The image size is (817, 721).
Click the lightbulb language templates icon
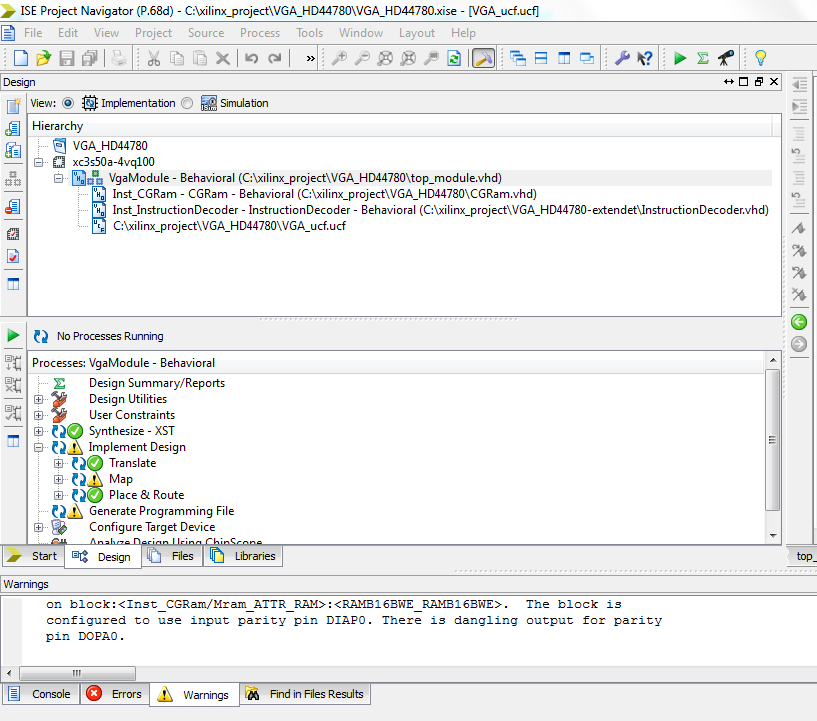click(760, 58)
